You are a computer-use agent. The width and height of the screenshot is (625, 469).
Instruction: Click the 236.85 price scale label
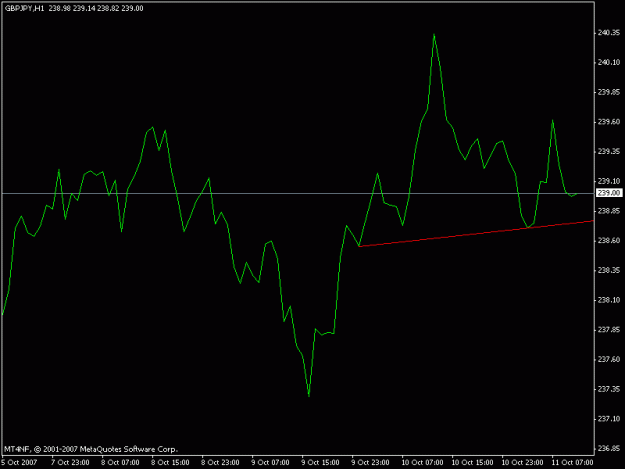[609, 448]
